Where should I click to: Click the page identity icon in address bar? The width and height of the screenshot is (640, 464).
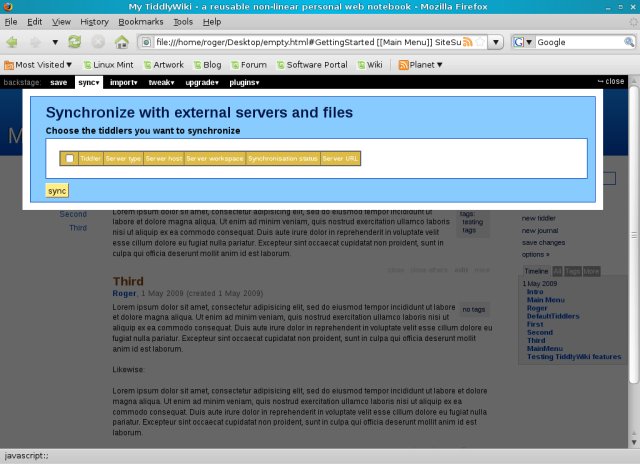pyautogui.click(x=147, y=42)
